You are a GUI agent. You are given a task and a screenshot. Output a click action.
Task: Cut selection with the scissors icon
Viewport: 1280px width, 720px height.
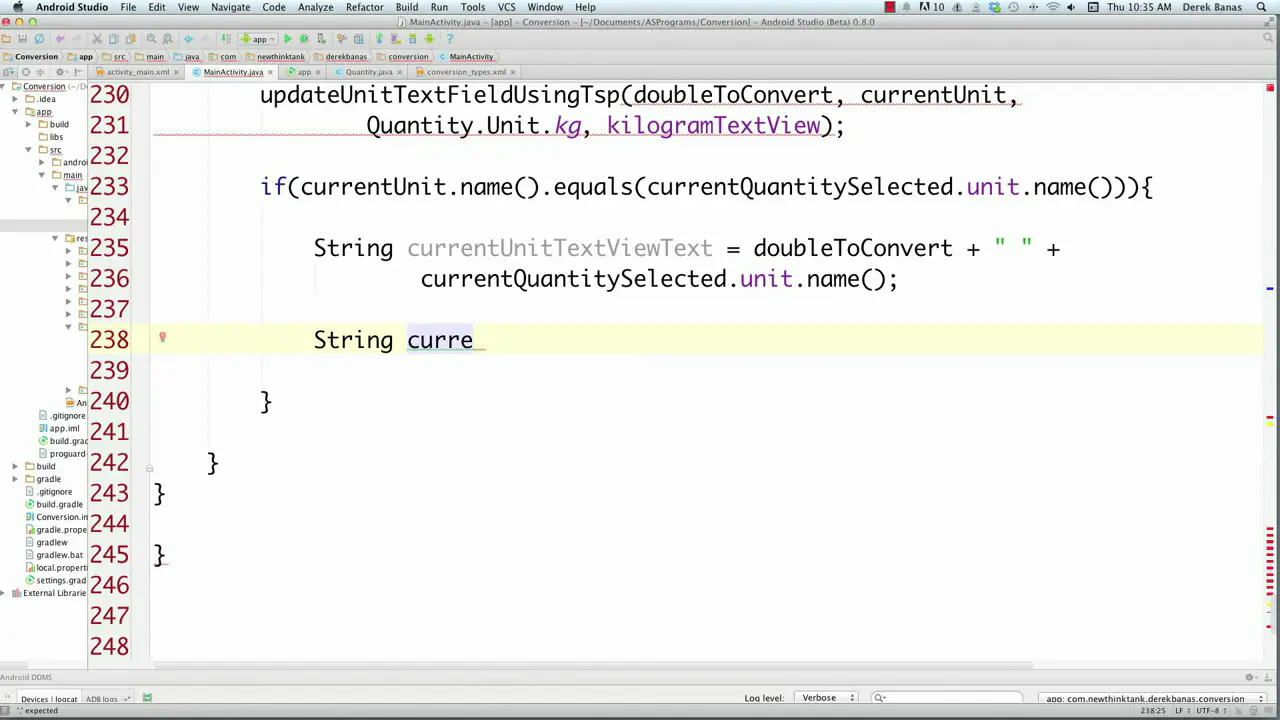(x=96, y=39)
